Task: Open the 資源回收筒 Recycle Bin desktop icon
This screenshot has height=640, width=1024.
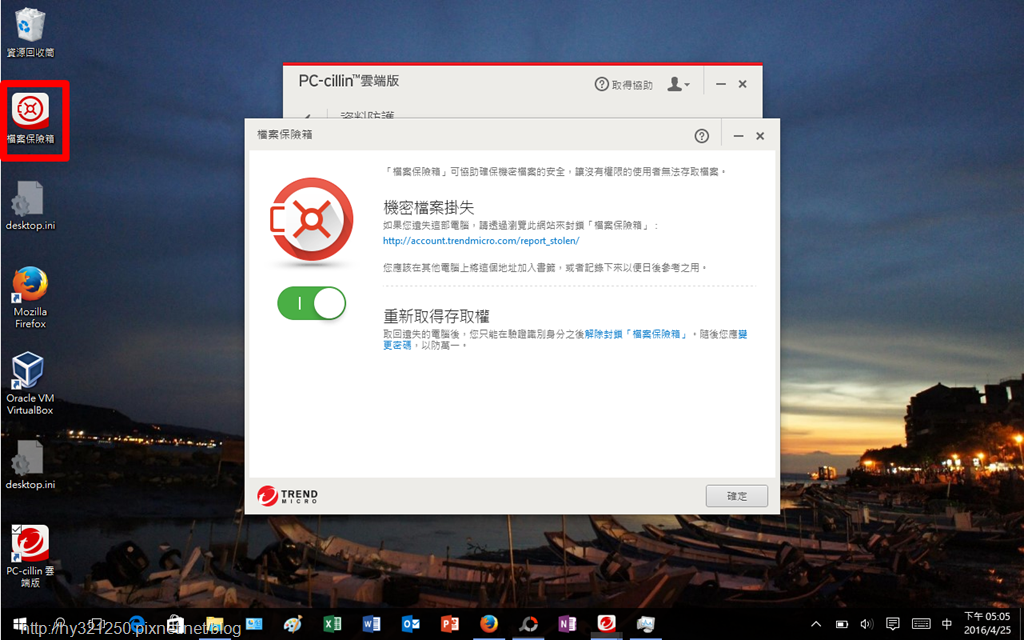Action: [x=30, y=33]
